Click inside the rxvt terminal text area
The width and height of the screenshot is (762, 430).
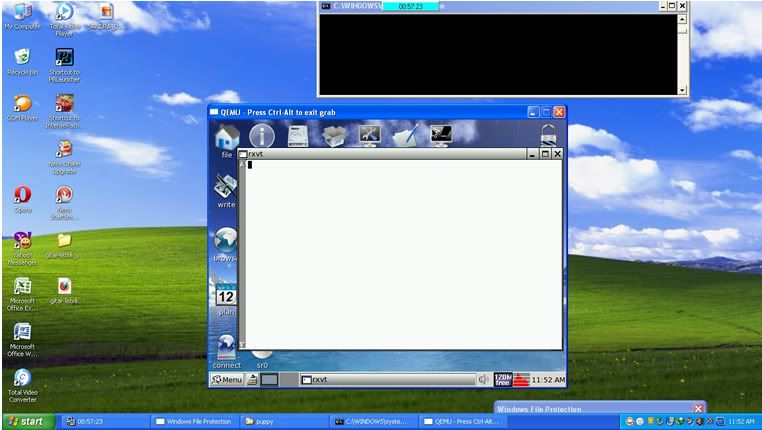tap(404, 254)
